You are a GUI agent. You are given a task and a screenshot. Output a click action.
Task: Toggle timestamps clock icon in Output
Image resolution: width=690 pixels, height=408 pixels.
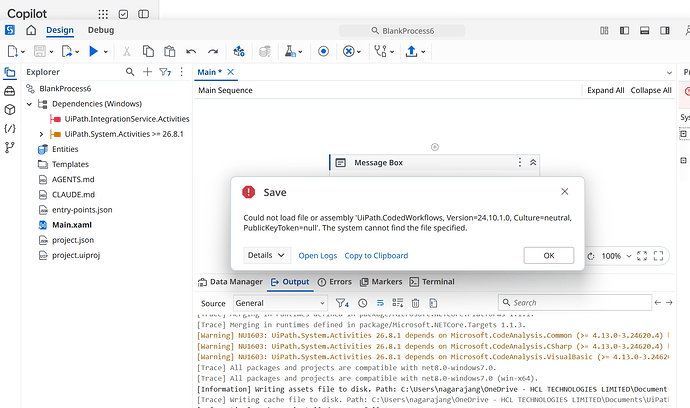[x=363, y=303]
